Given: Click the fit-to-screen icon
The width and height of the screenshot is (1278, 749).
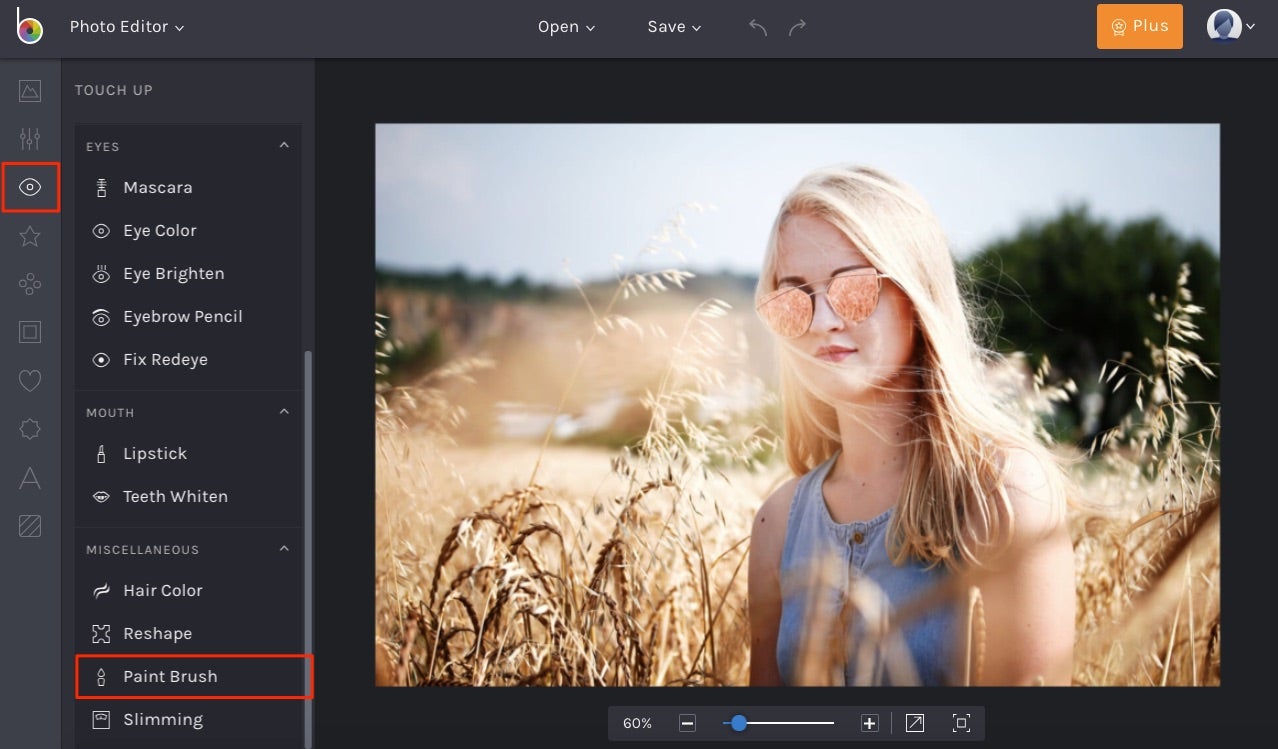Looking at the screenshot, I should [x=960, y=722].
